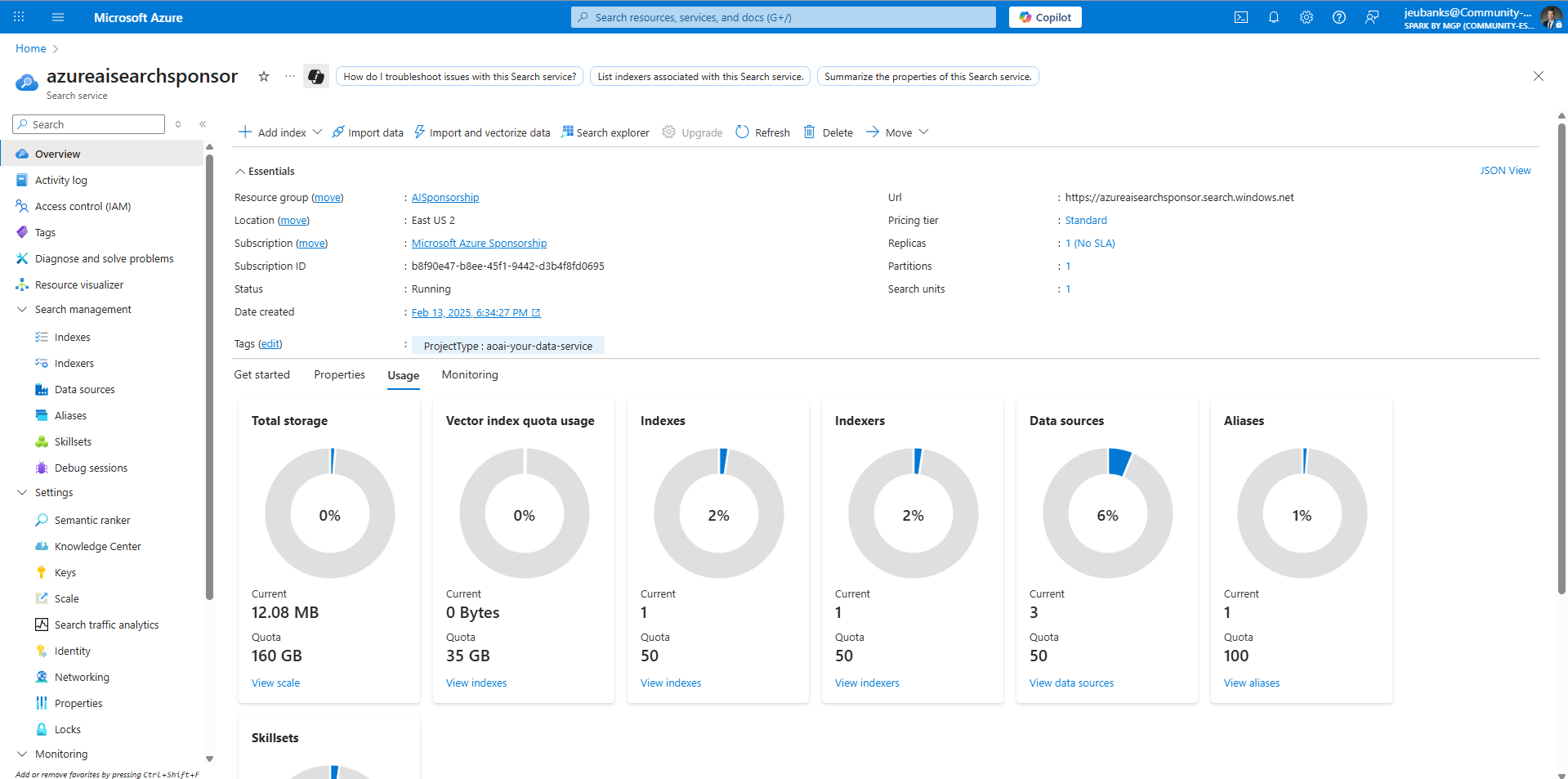1568x779 pixels.
Task: Click Import data in the toolbar
Action: tap(368, 132)
